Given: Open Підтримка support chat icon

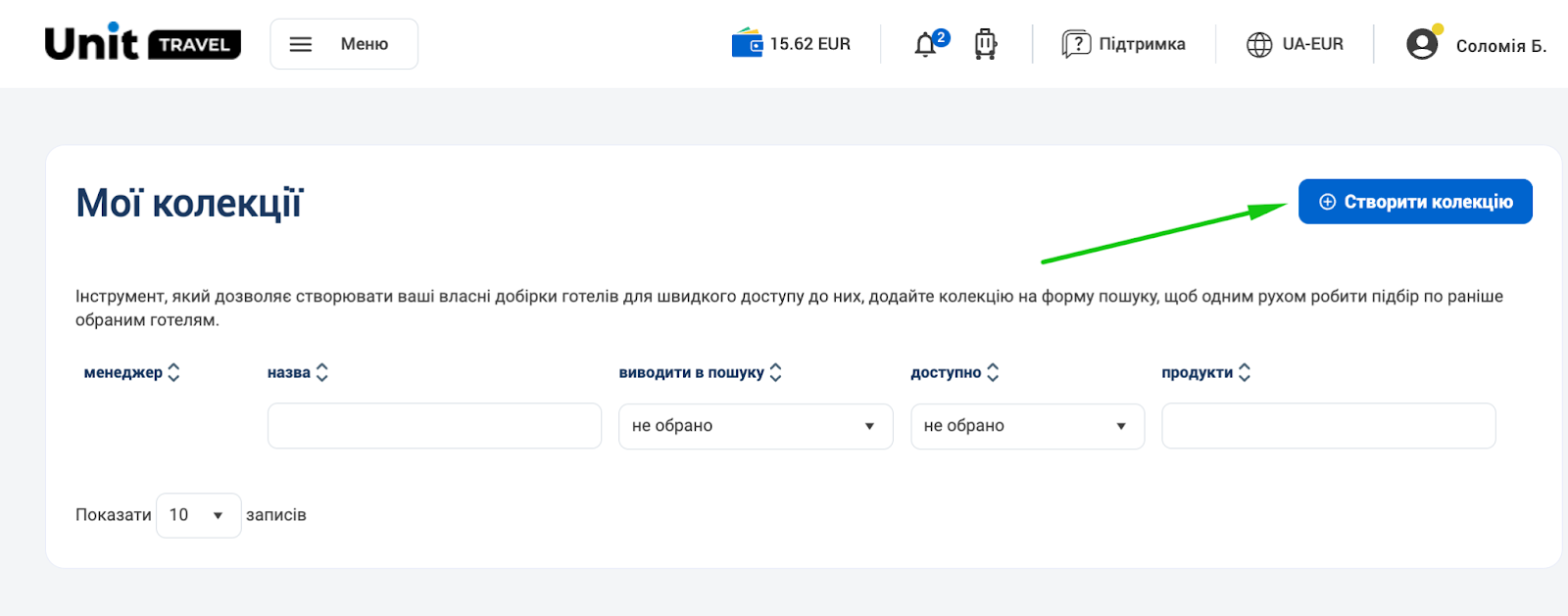Looking at the screenshot, I should [1076, 44].
